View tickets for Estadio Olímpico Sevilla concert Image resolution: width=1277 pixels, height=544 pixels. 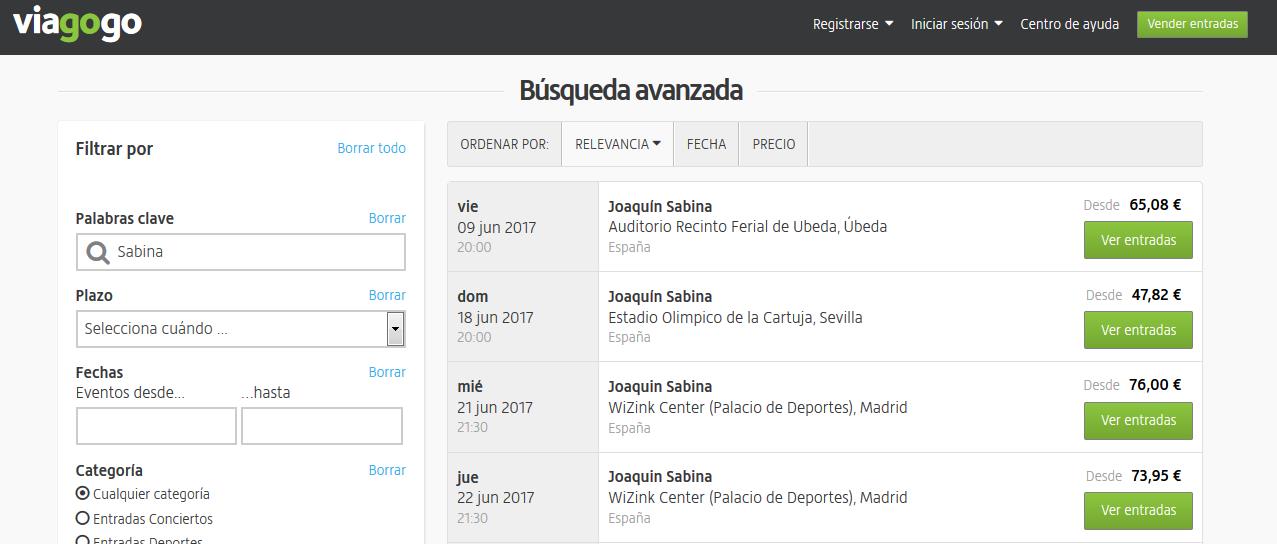point(1138,330)
